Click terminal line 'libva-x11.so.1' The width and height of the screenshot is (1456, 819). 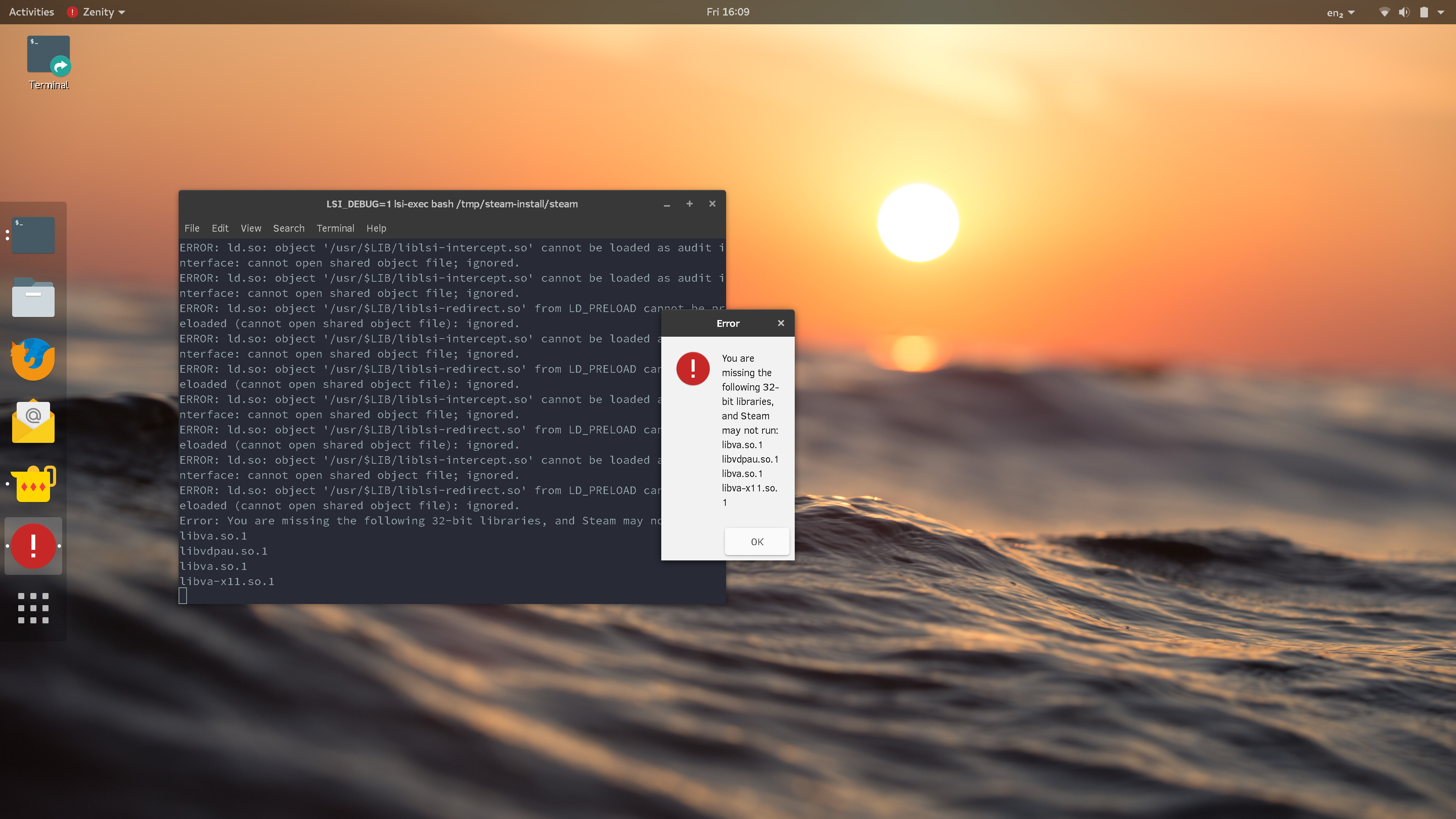point(227,581)
